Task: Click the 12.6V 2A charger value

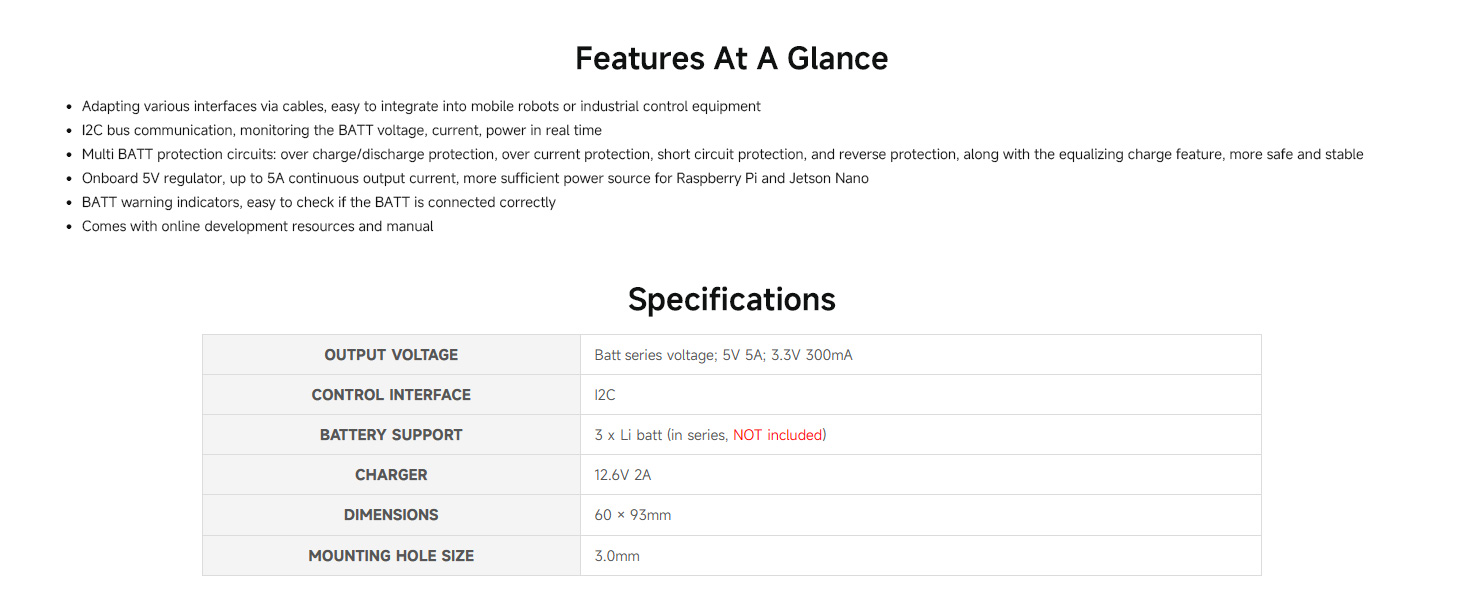Action: 622,475
